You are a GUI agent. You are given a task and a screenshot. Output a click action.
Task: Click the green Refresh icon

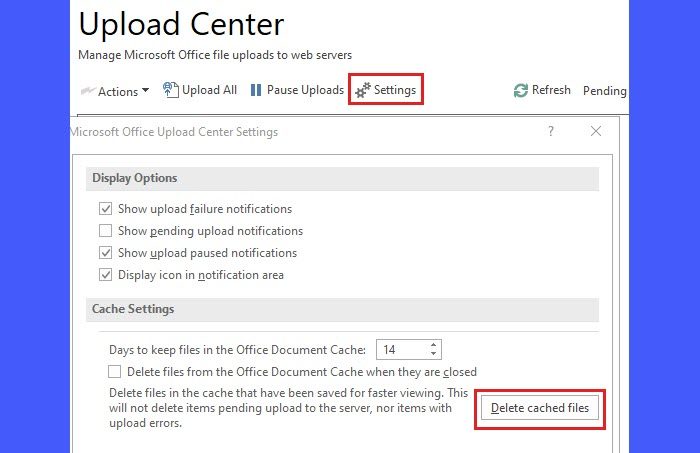click(520, 90)
